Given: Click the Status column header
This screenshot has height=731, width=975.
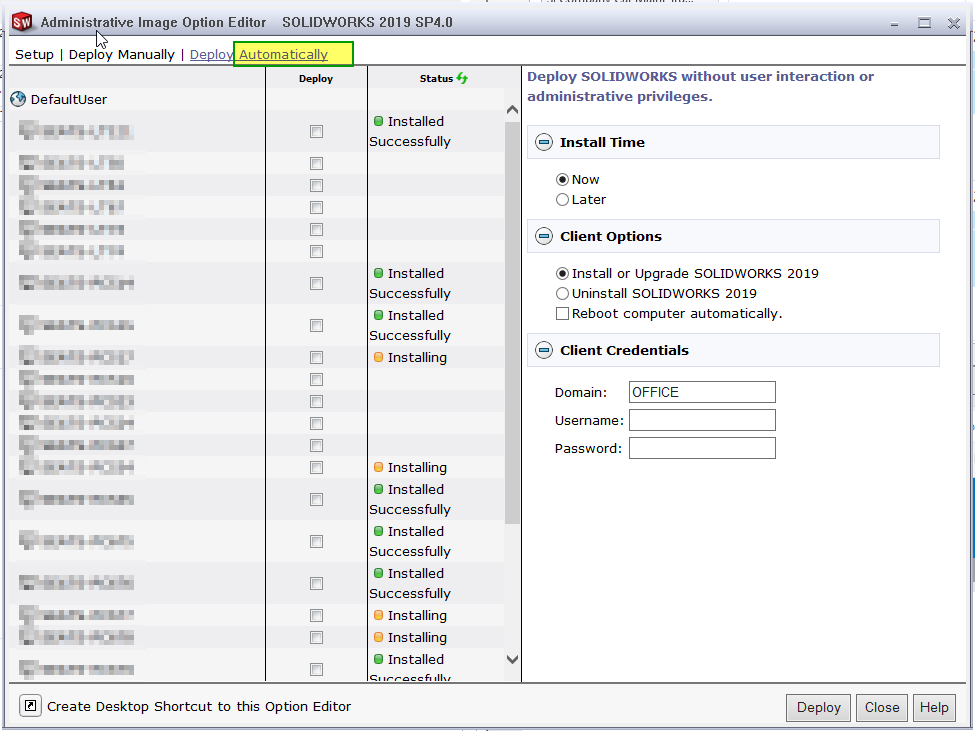Looking at the screenshot, I should coord(436,78).
